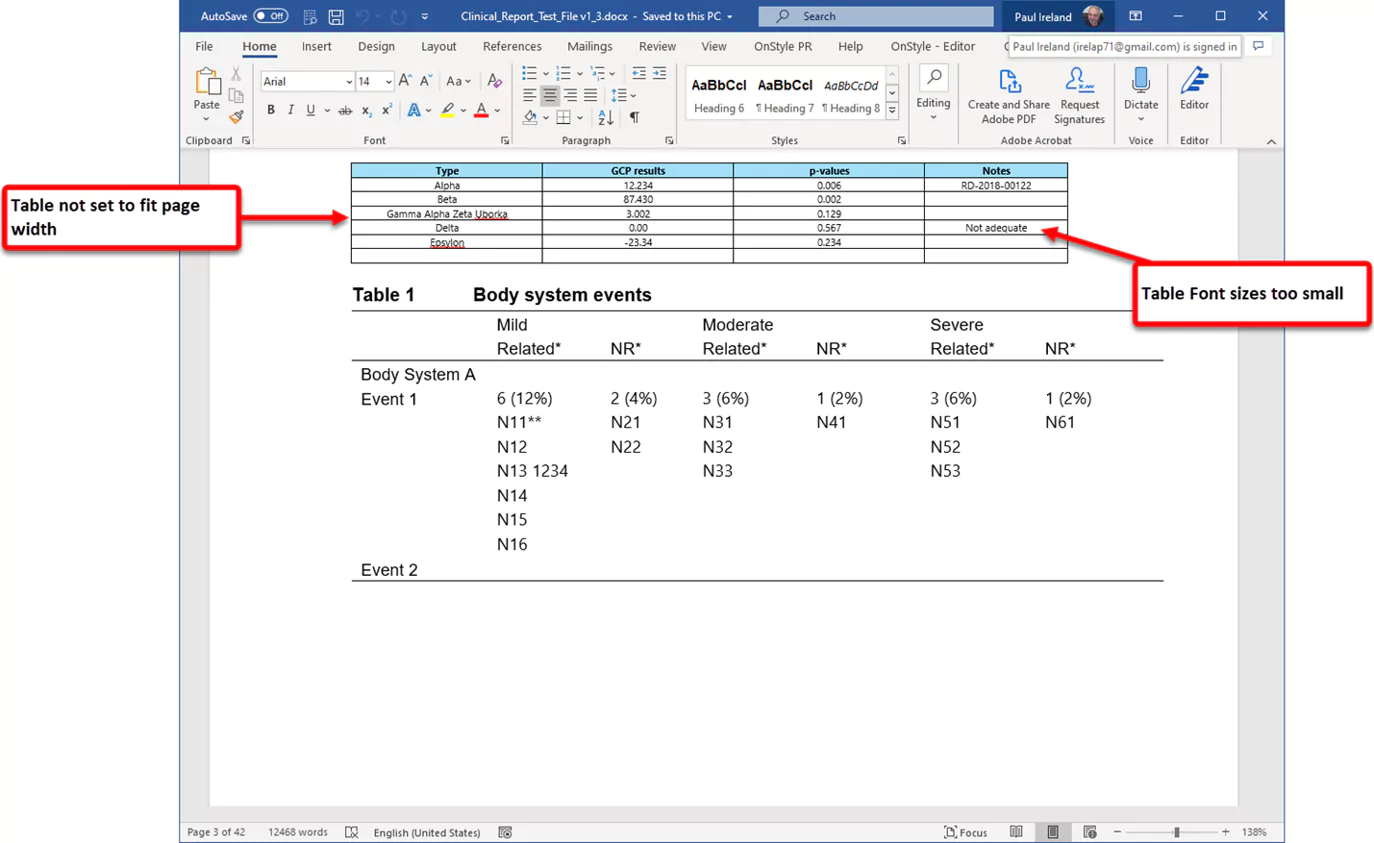Click the Redo icon in title bar
Screen dimensions: 1374x843
coord(399,16)
